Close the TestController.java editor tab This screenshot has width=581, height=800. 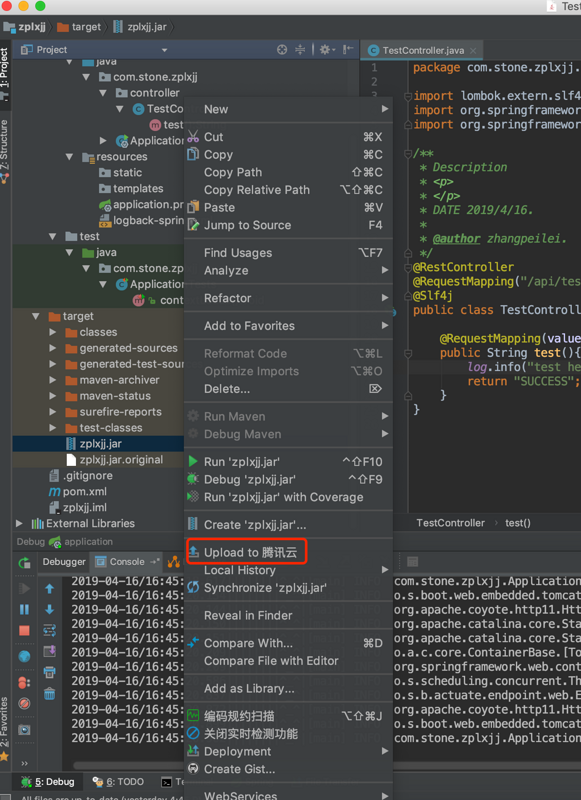tap(473, 51)
